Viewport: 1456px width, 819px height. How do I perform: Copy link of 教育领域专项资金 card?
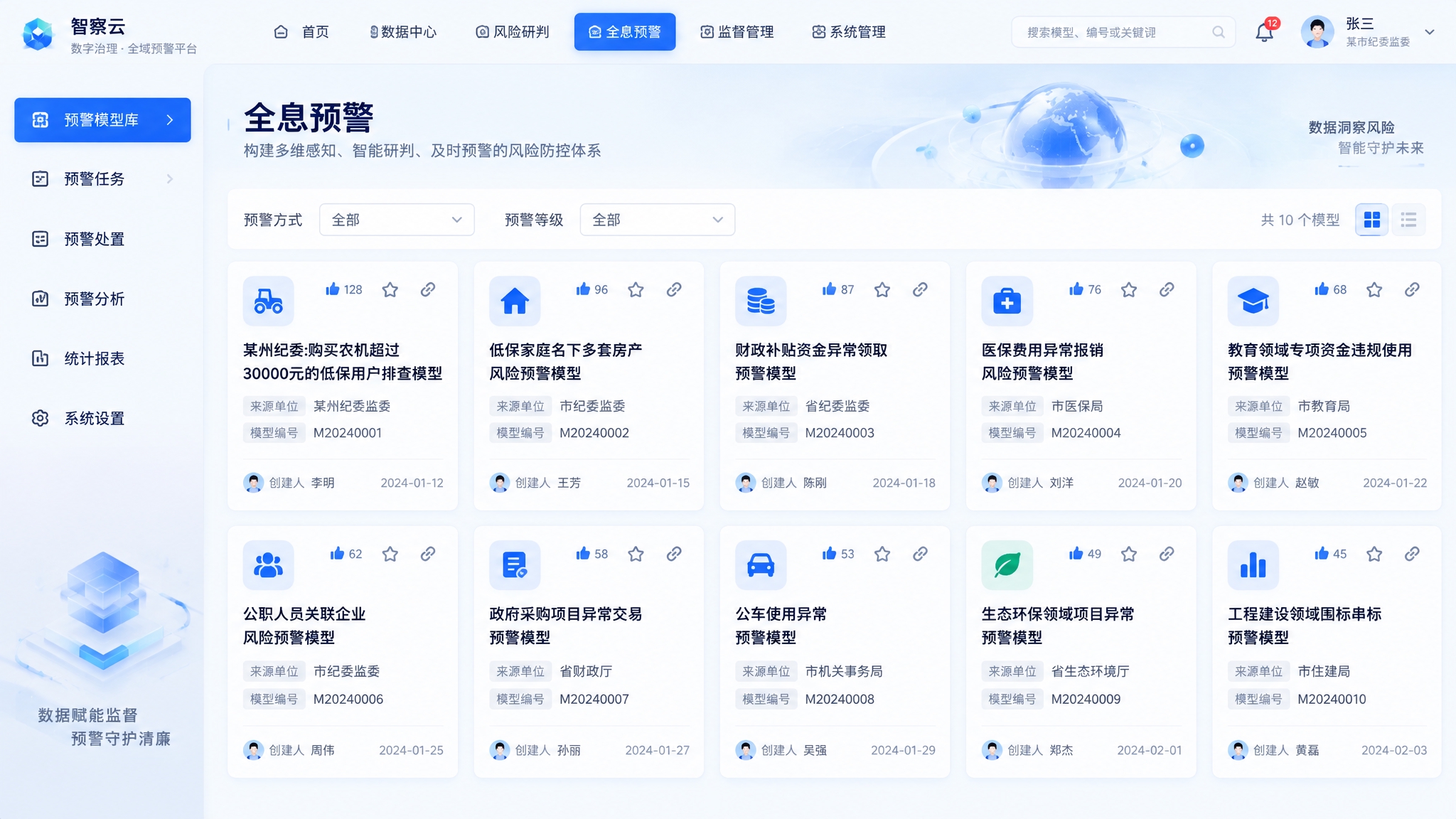pyautogui.click(x=1412, y=289)
